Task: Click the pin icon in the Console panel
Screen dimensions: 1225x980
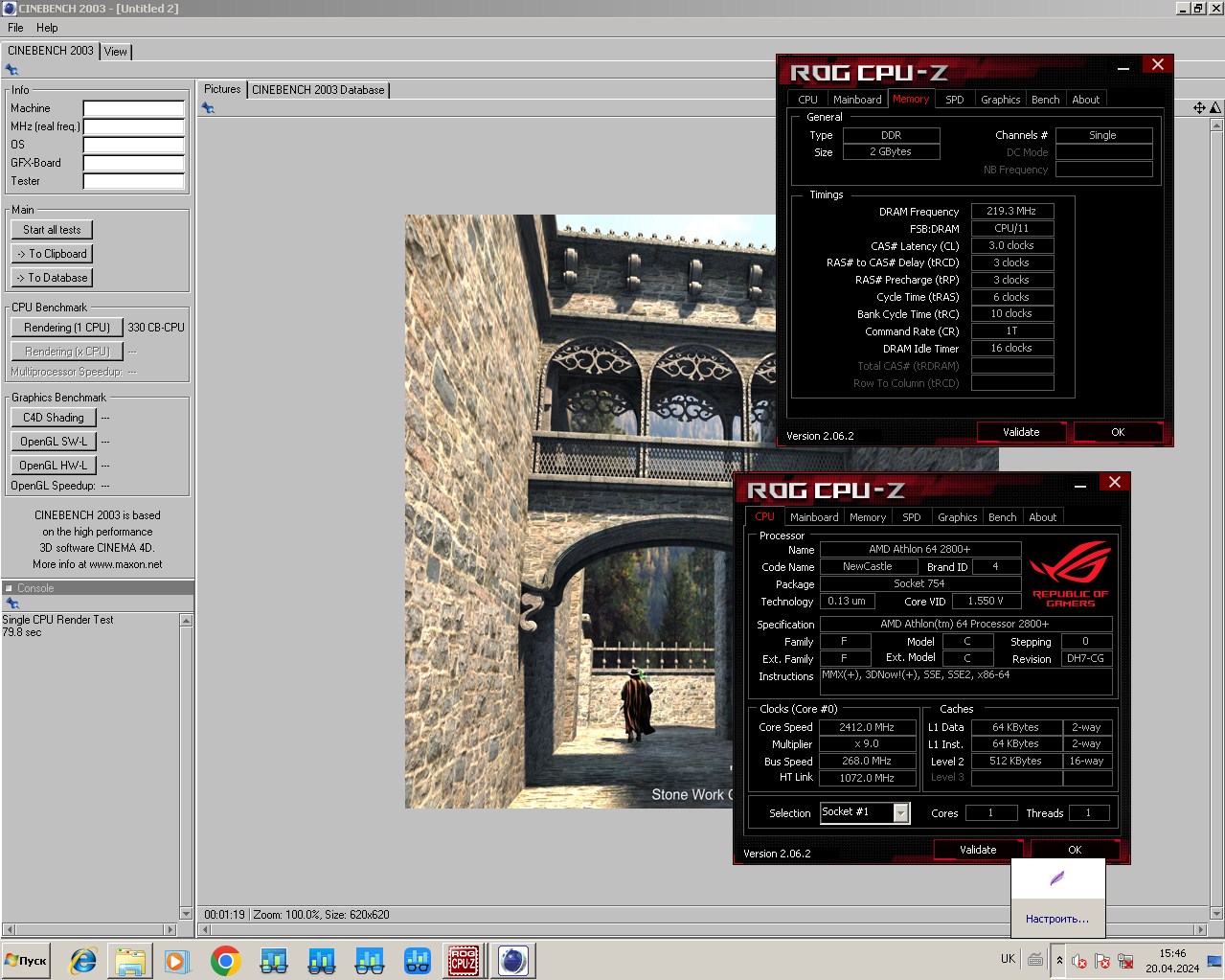Action: pyautogui.click(x=12, y=604)
